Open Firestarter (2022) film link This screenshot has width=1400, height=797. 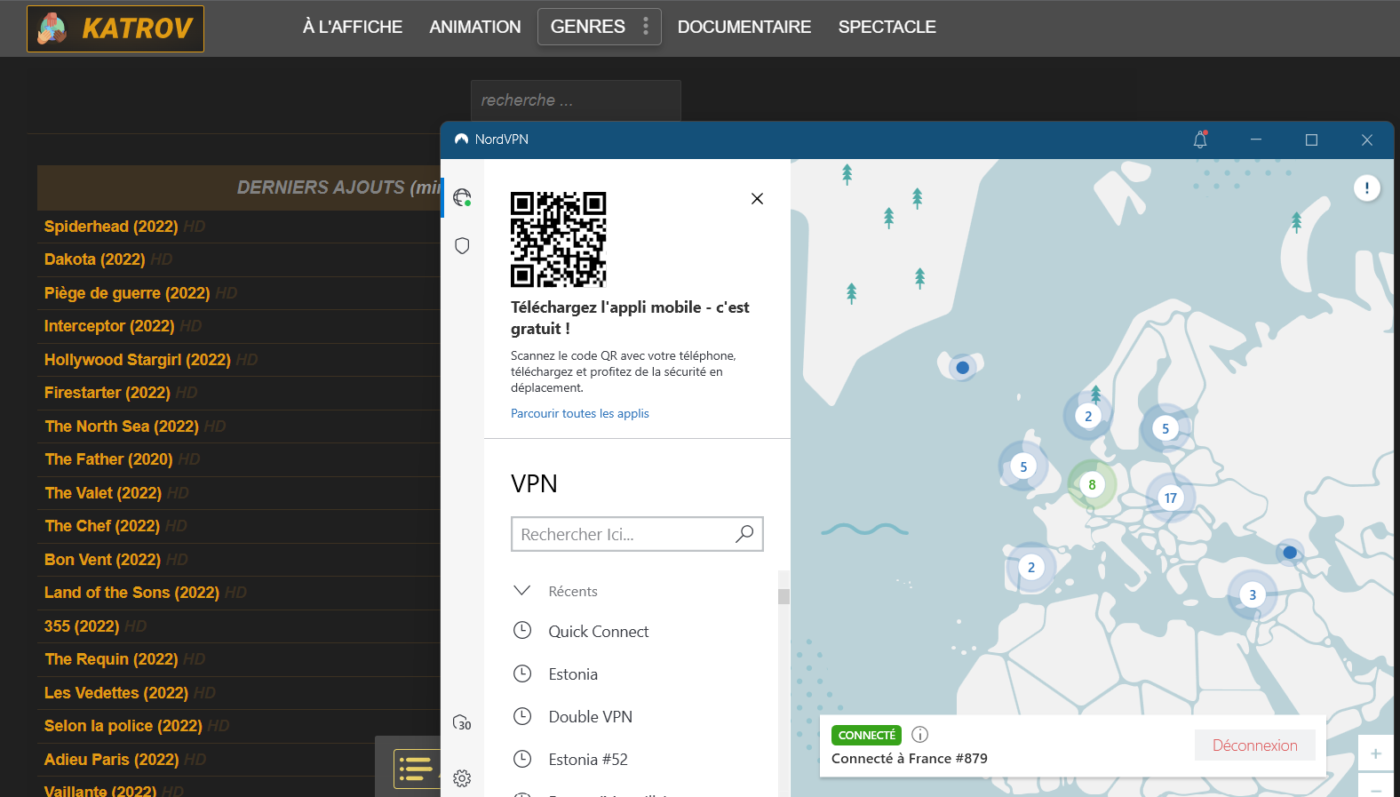point(107,393)
